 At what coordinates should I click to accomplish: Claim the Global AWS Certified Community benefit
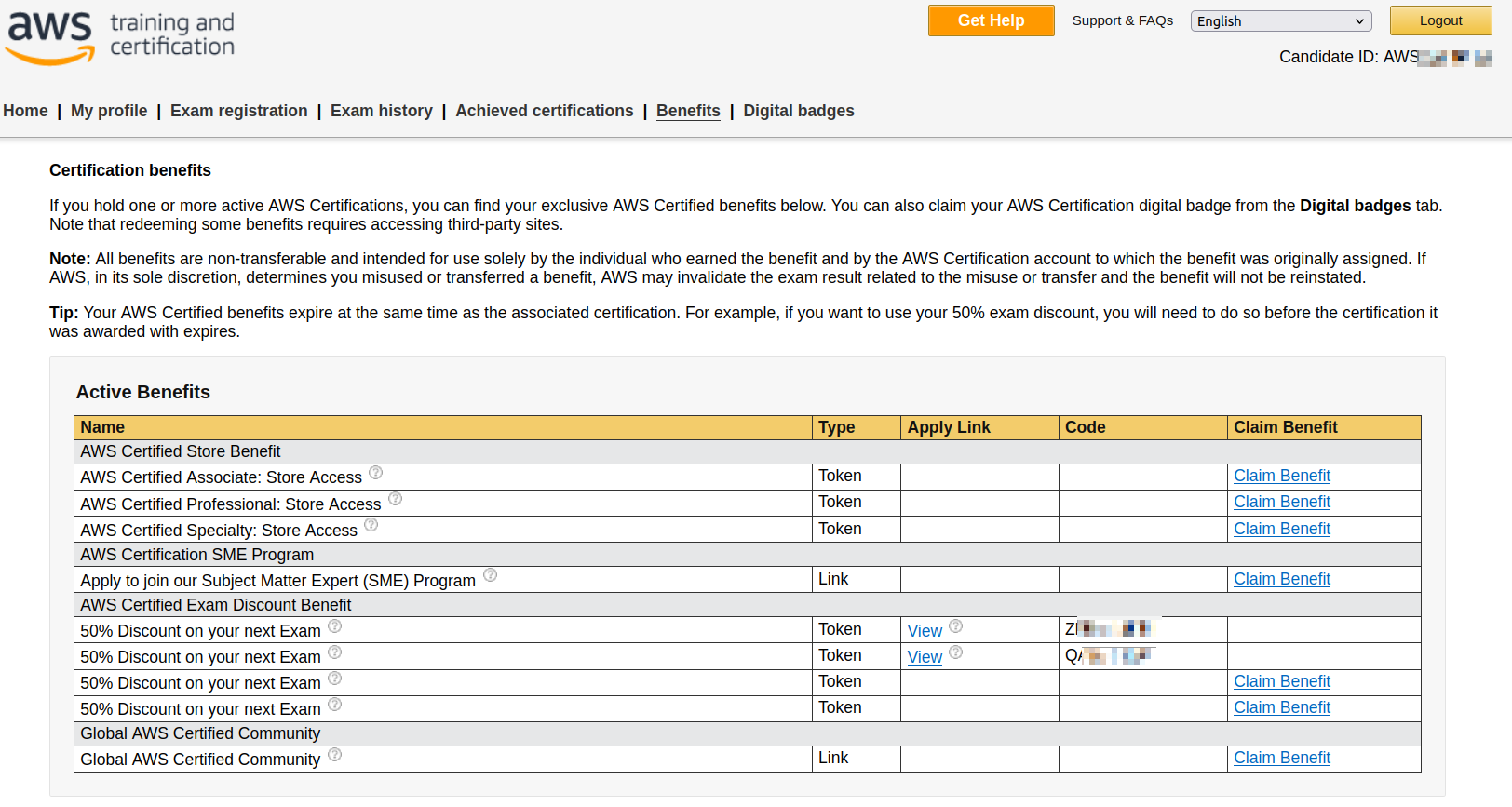click(x=1282, y=758)
